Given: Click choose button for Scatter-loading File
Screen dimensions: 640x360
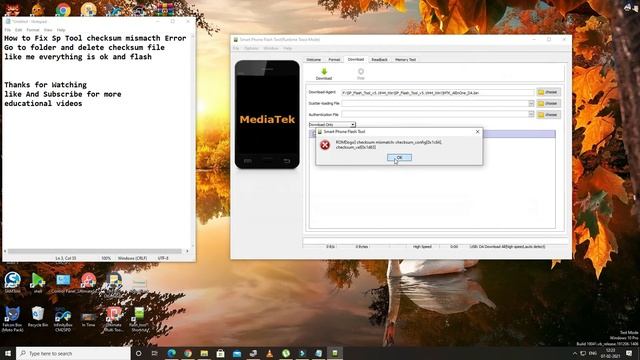Looking at the screenshot, I should pos(549,103).
